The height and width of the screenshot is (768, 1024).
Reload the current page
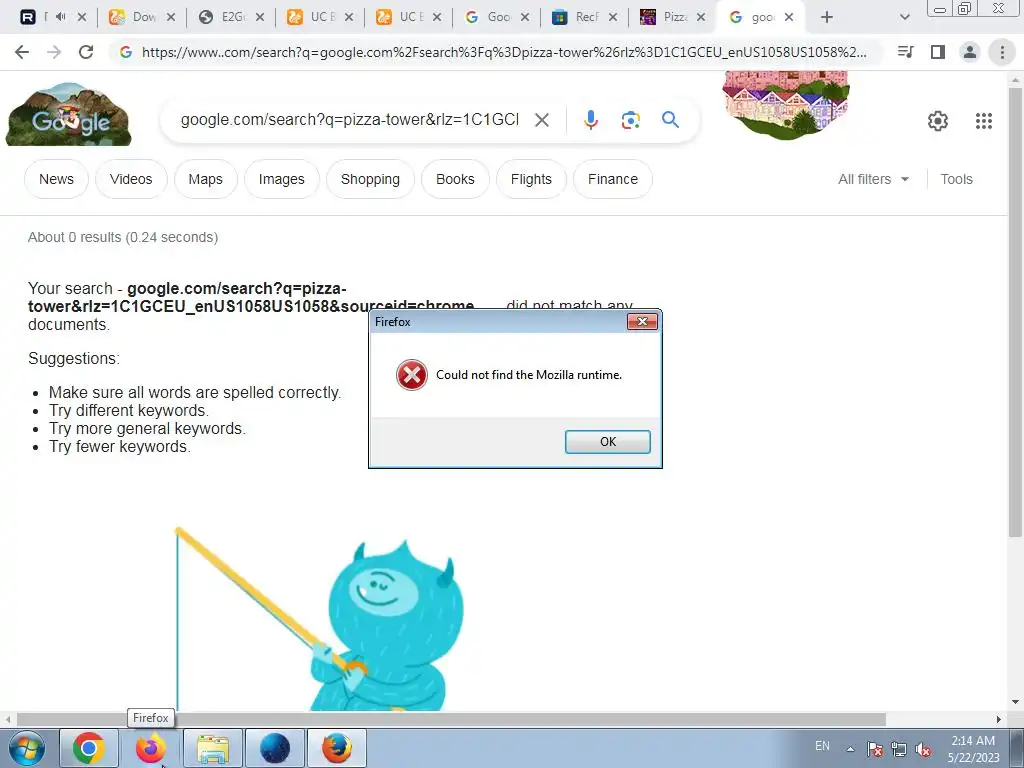(86, 52)
